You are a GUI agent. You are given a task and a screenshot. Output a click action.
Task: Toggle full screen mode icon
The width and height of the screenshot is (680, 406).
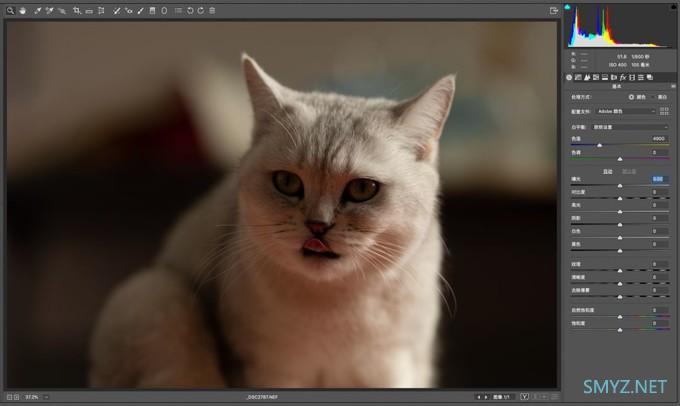click(553, 10)
